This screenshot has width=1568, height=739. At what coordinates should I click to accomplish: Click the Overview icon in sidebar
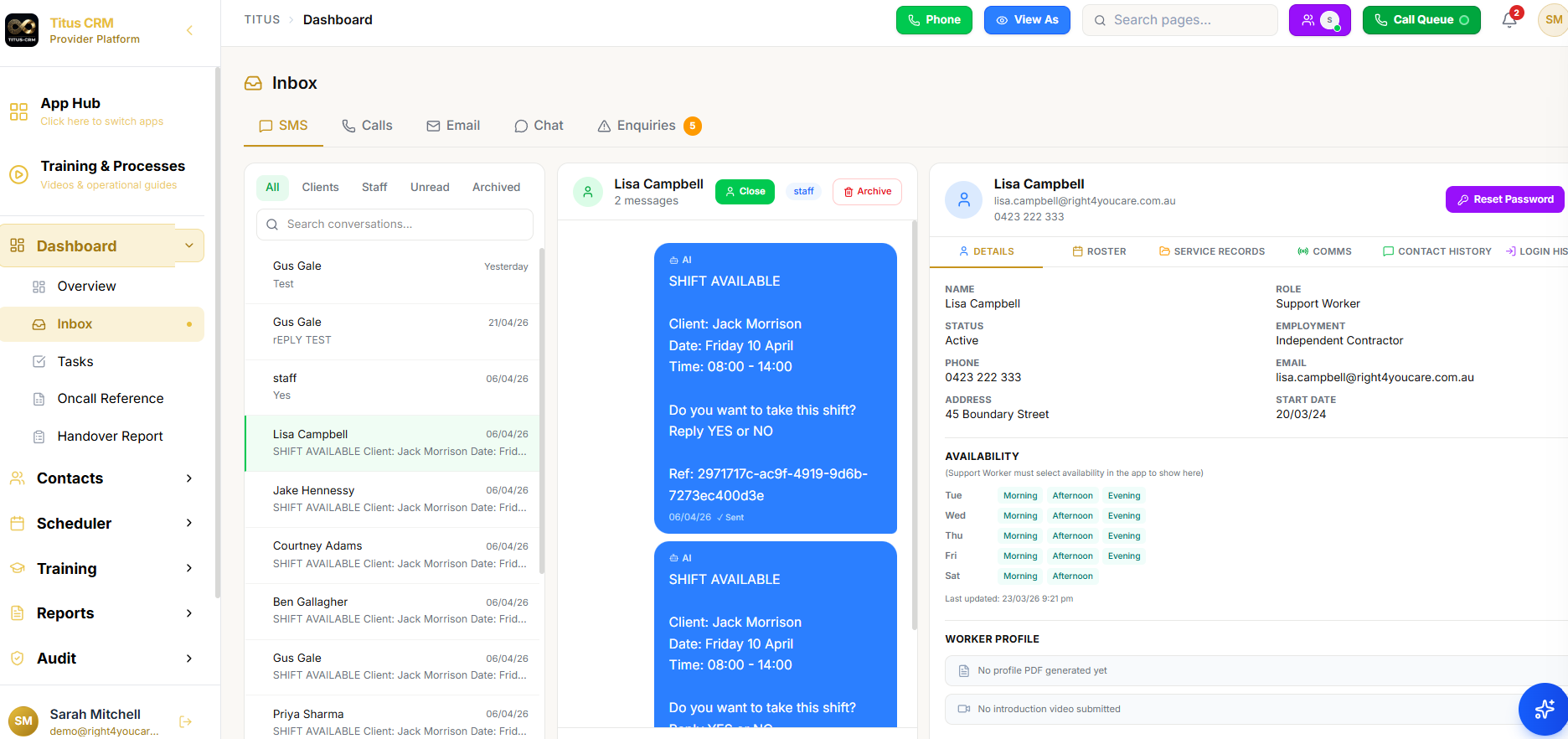pos(39,287)
